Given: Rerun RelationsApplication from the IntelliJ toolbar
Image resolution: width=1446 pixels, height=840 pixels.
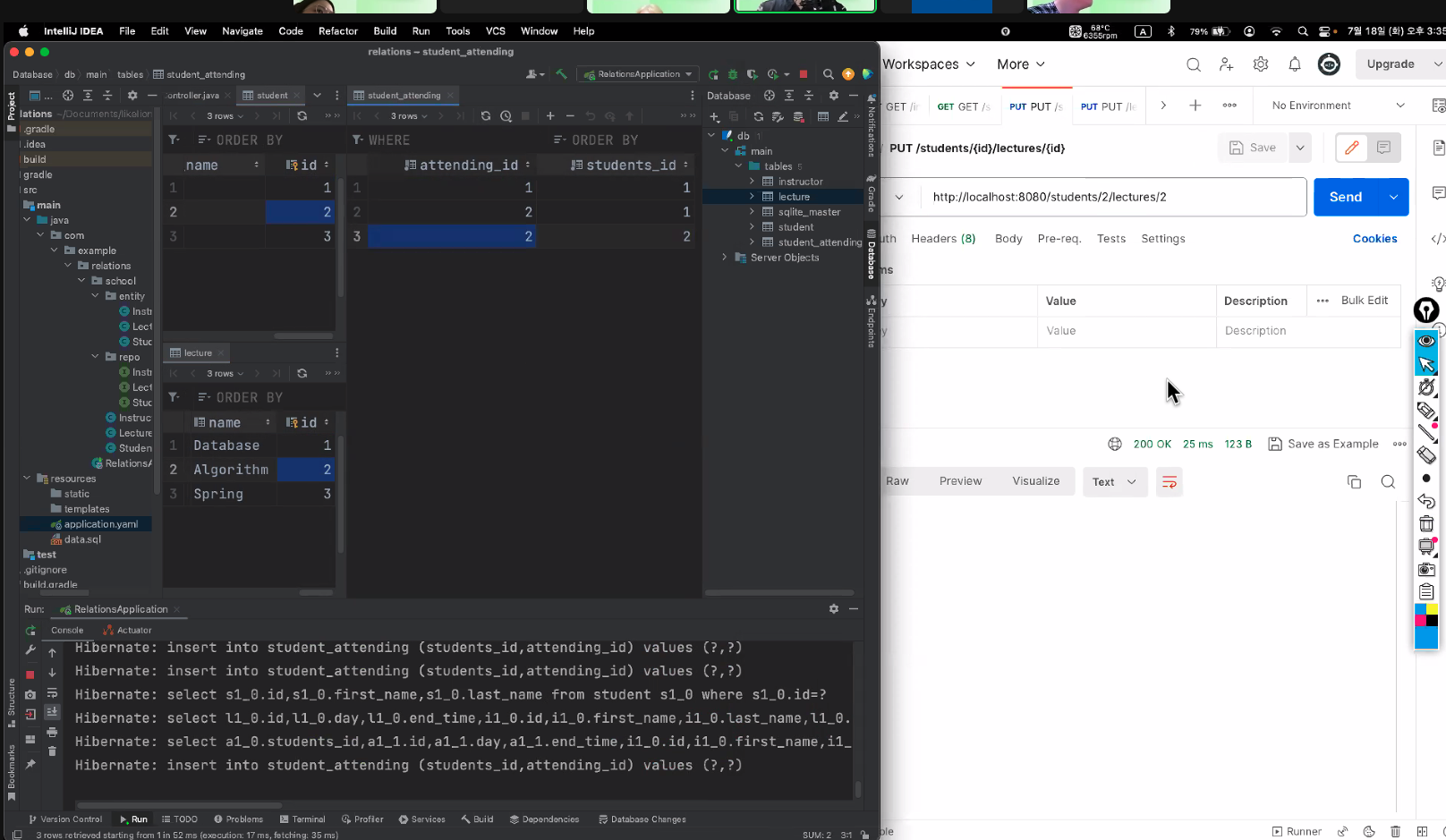Looking at the screenshot, I should [x=713, y=74].
